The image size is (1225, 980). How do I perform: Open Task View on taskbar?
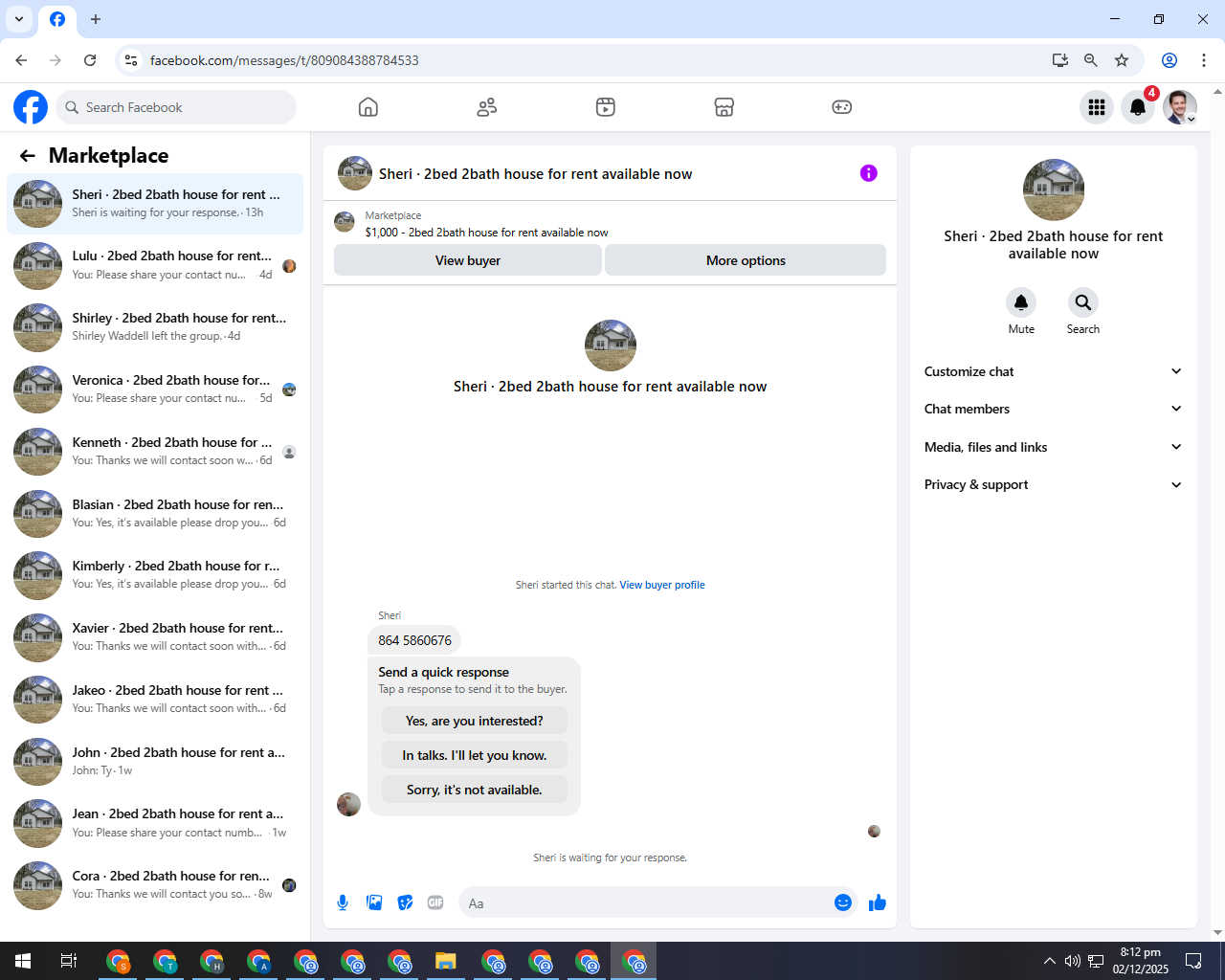(69, 961)
